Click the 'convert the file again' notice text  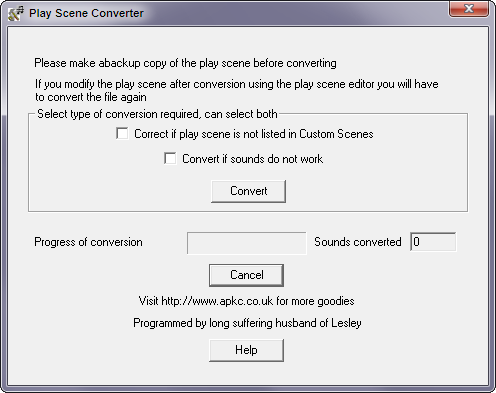pos(237,90)
